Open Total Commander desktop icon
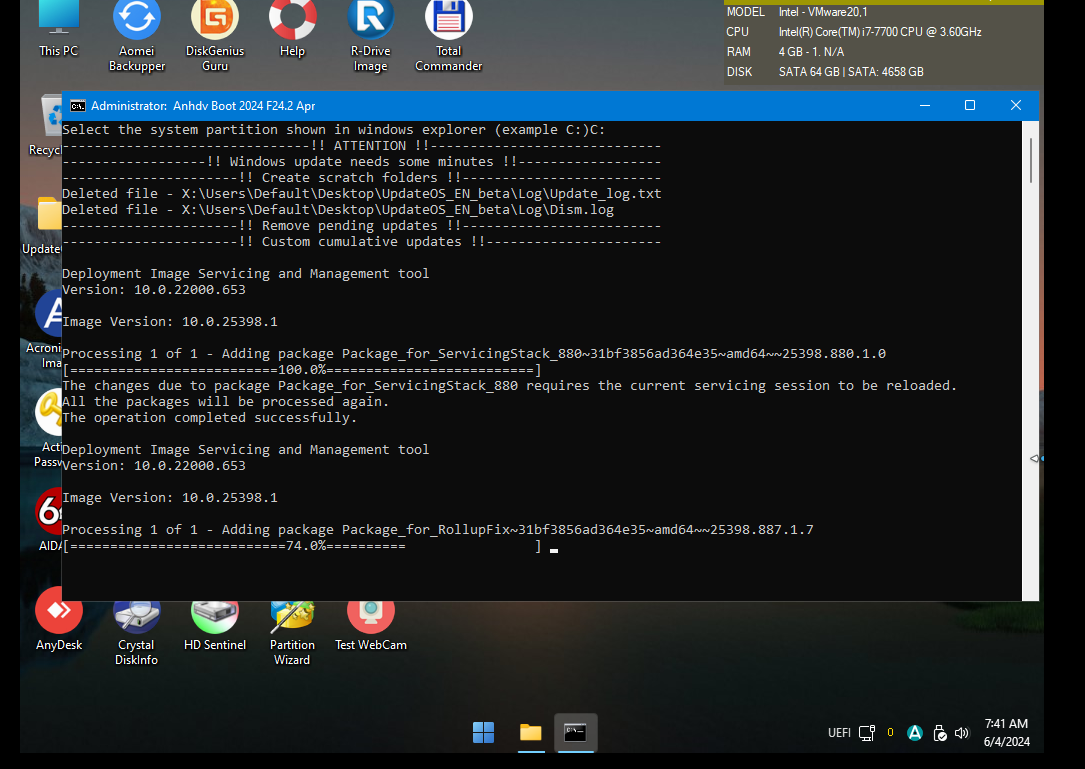This screenshot has height=769, width=1085. (x=448, y=35)
